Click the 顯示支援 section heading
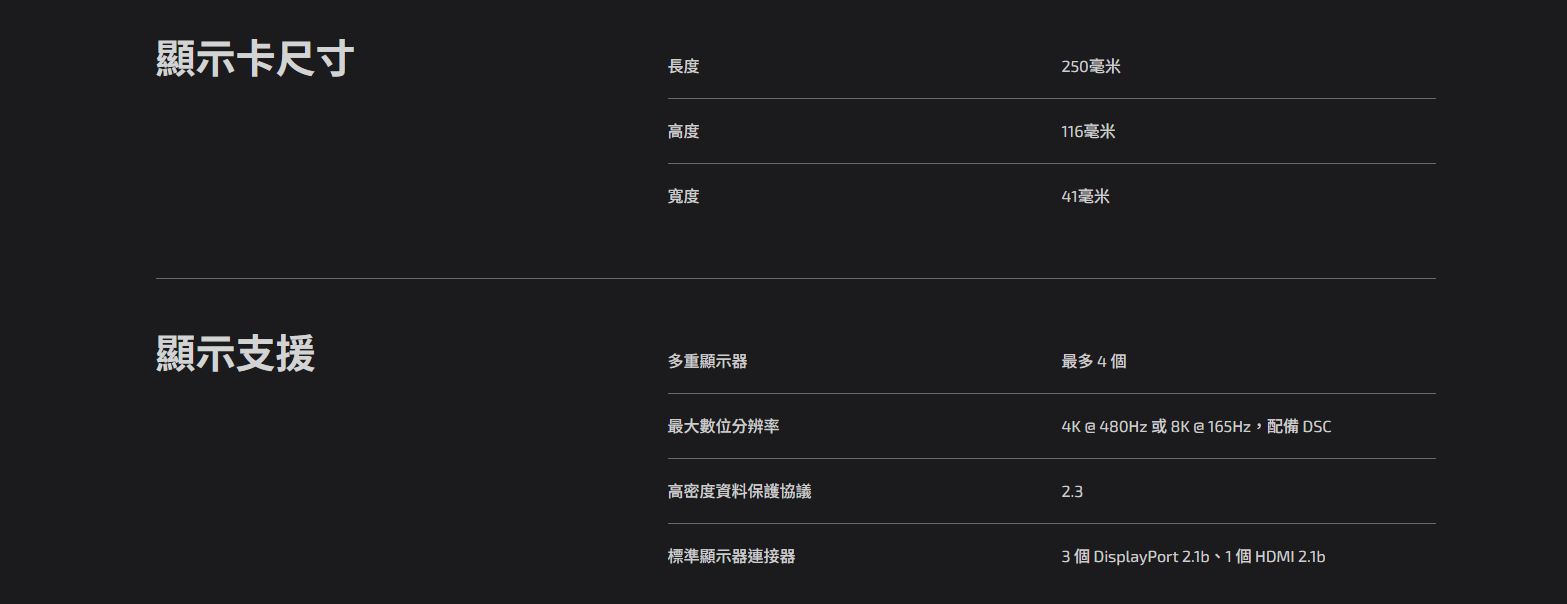The height and width of the screenshot is (604, 1567). tap(236, 353)
